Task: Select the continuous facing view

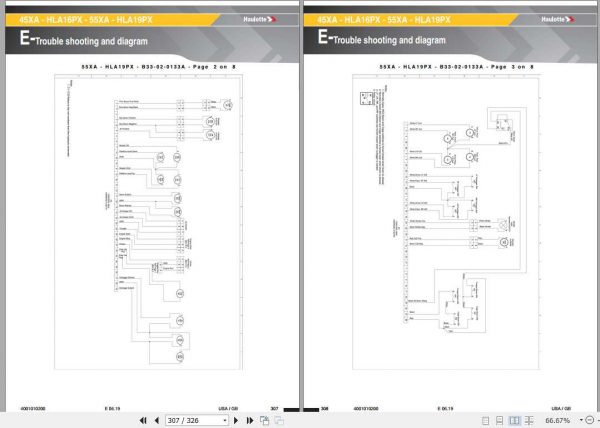Action: 529,421
